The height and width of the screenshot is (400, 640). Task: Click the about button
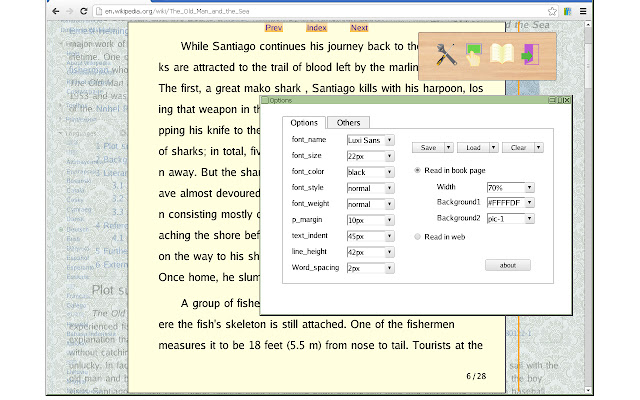(x=508, y=265)
